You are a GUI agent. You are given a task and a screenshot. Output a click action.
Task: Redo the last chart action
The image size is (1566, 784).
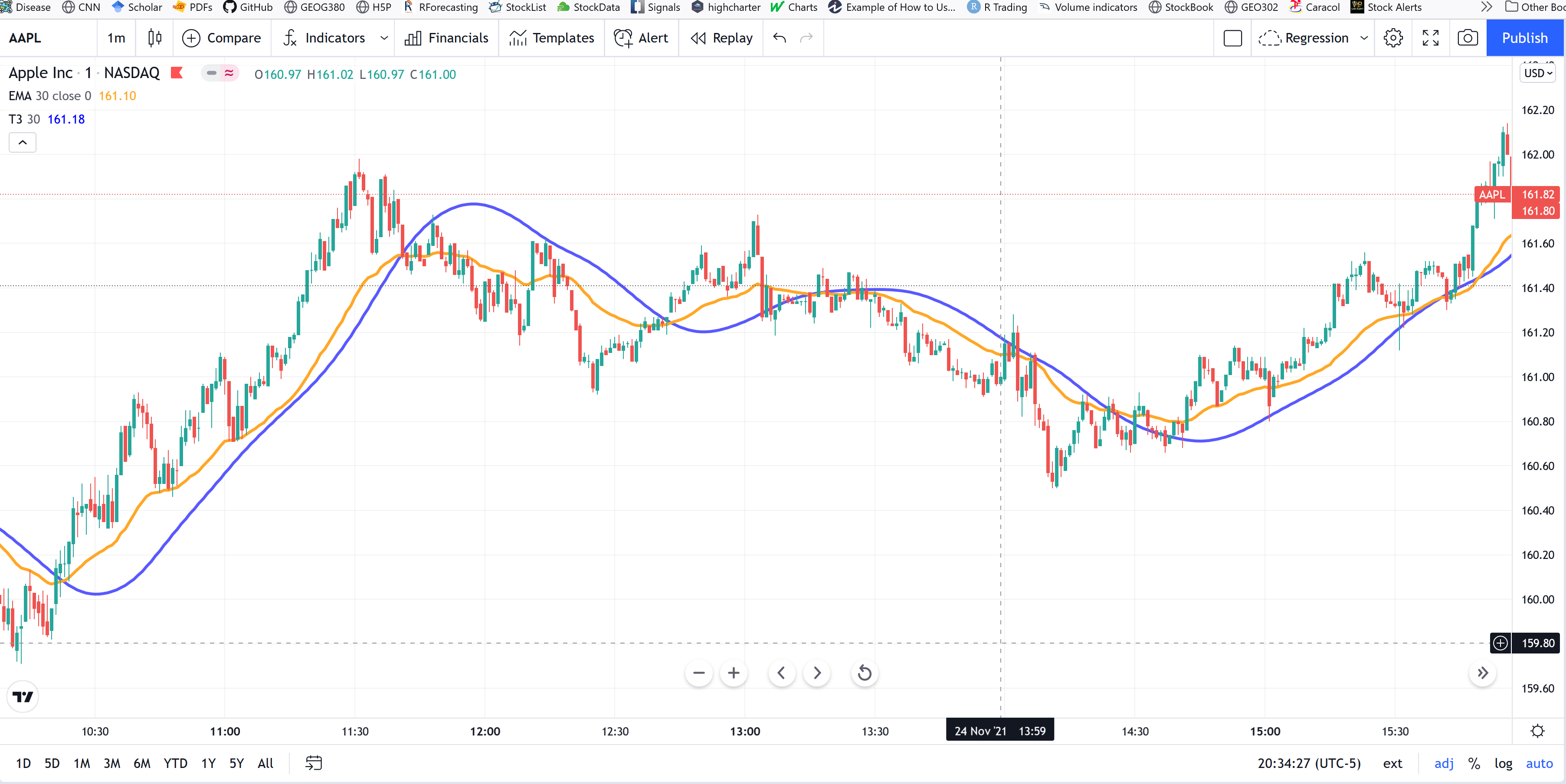click(807, 38)
